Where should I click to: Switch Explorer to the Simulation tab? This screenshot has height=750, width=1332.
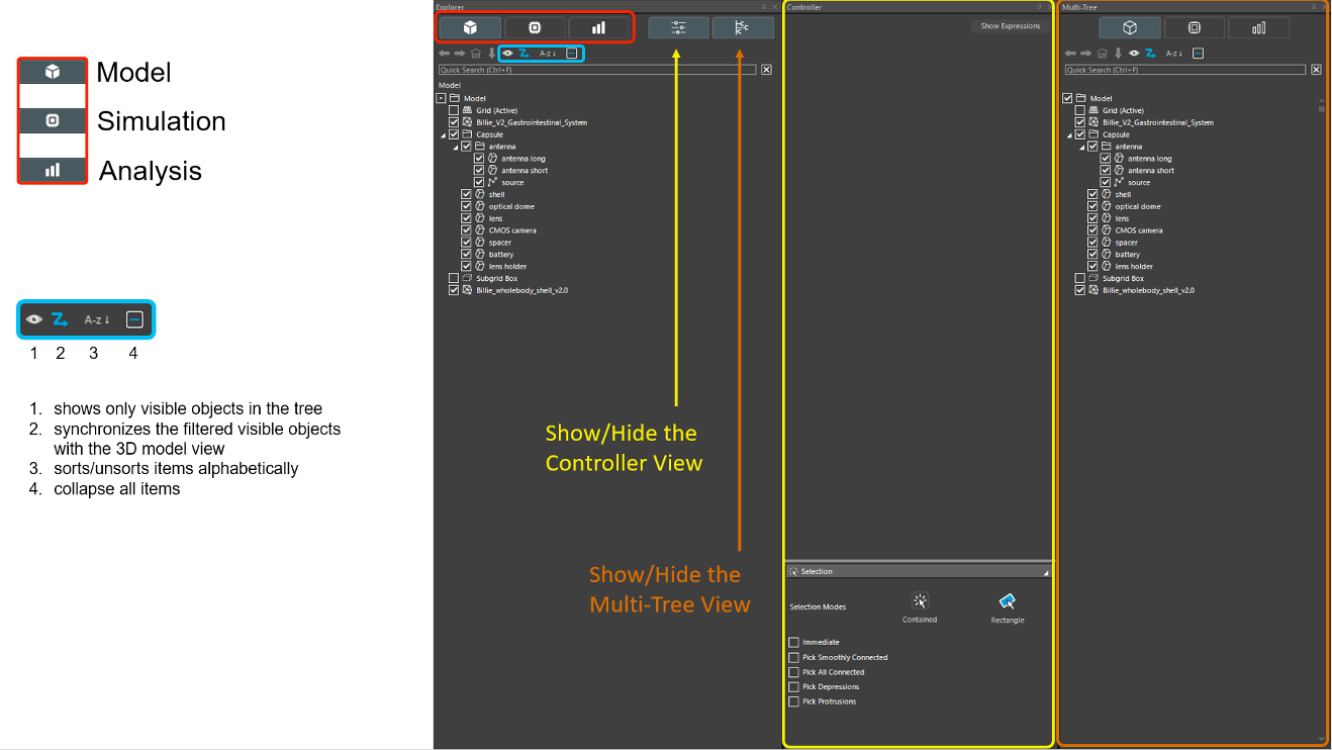(535, 27)
